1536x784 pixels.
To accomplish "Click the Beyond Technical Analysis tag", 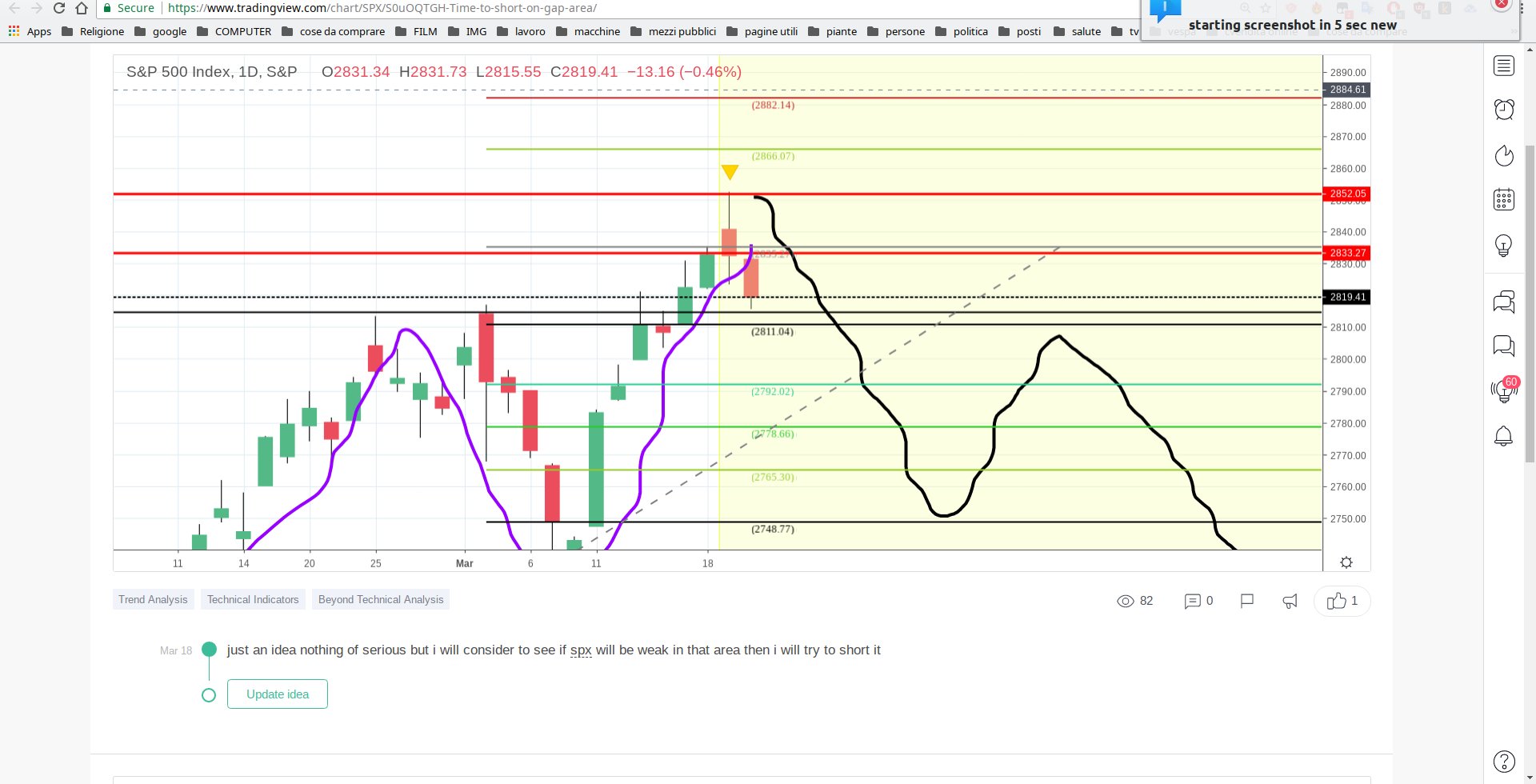I will coord(381,599).
